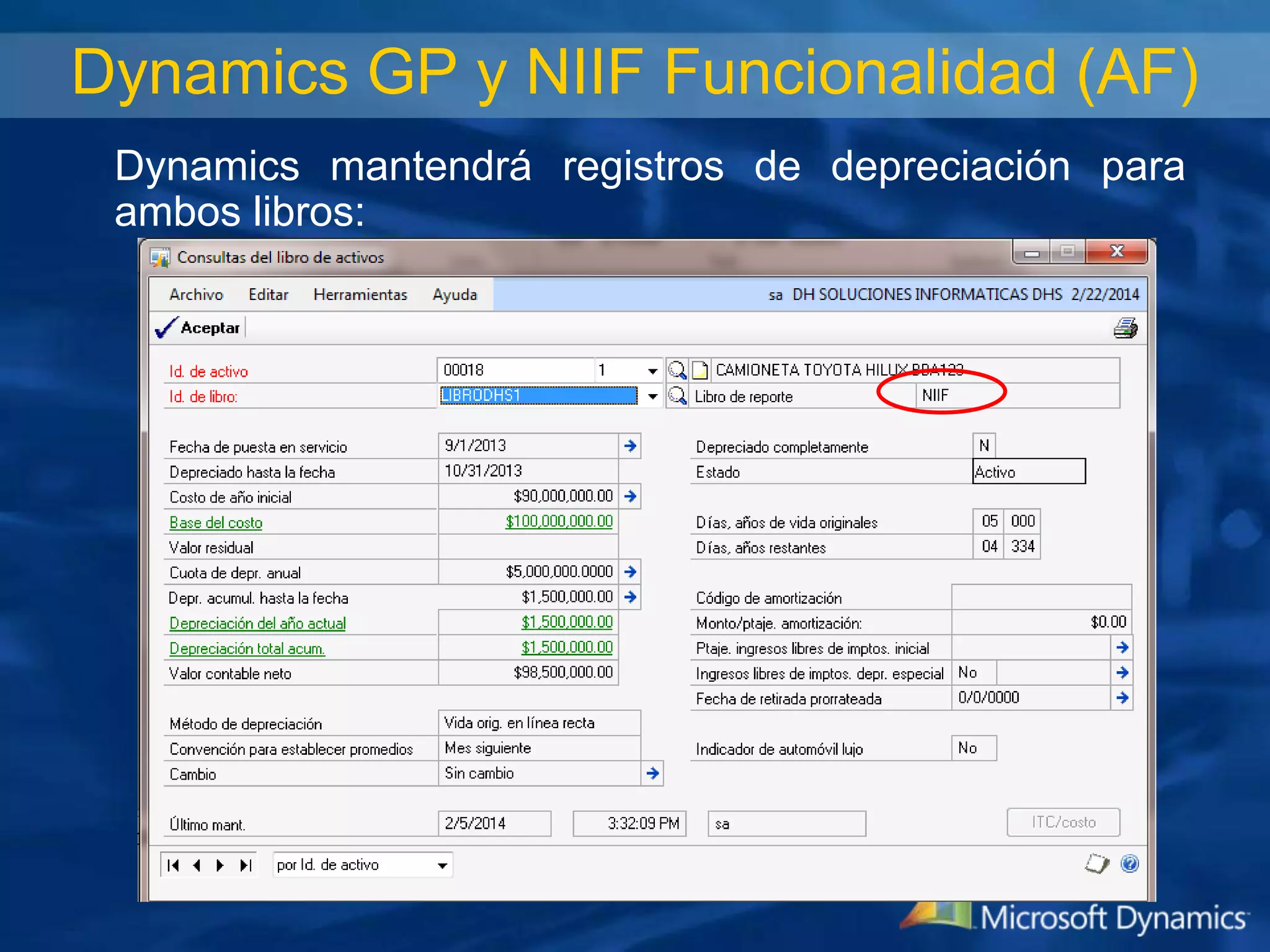This screenshot has width=1270, height=952.
Task: Open the Archivo menu
Action: 196,294
